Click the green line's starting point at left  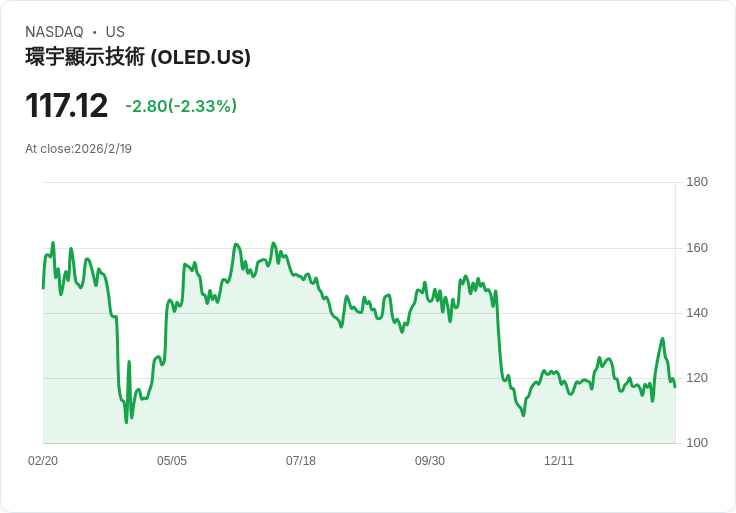coord(43,288)
